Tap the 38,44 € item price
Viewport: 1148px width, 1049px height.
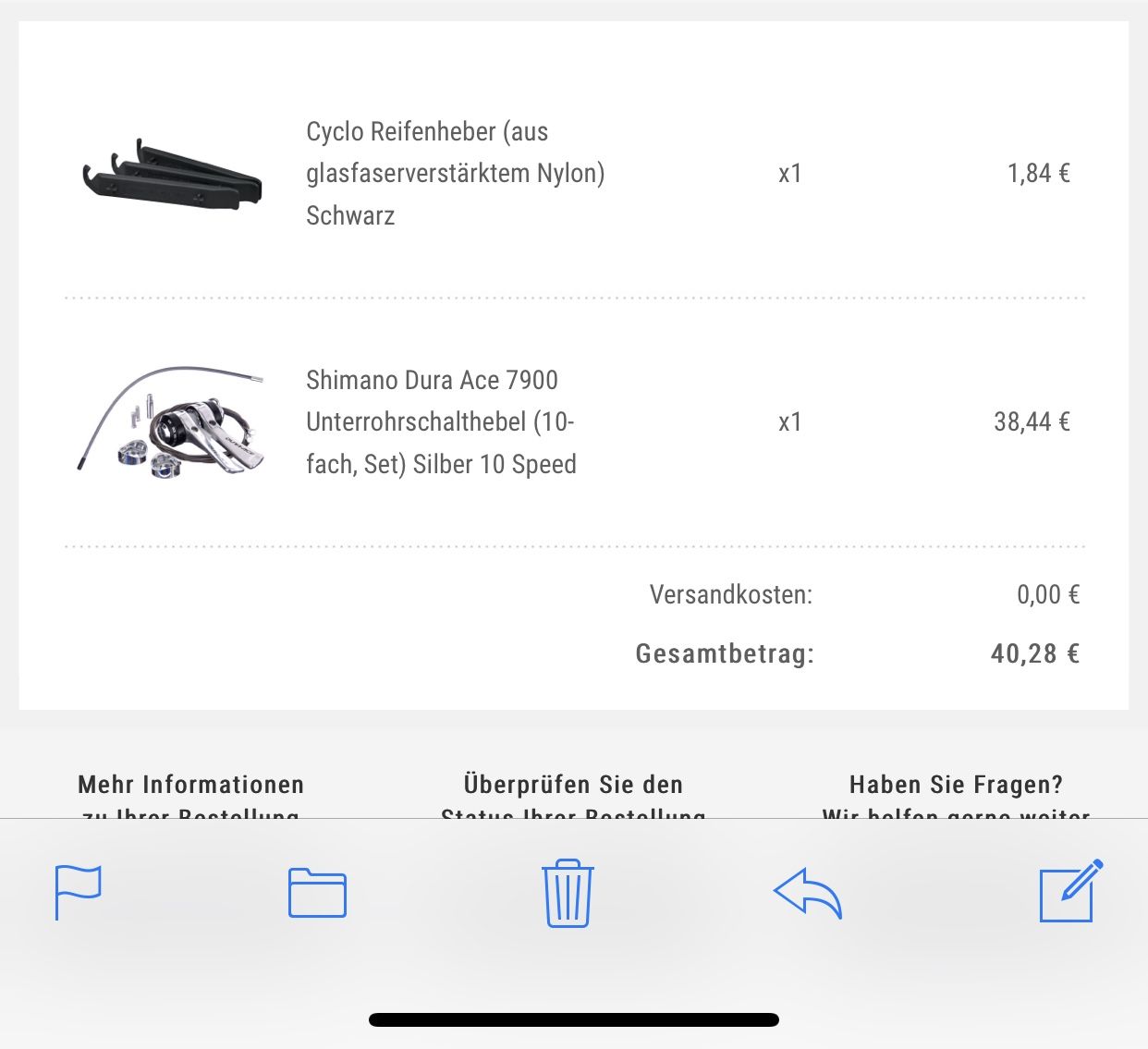(1032, 421)
